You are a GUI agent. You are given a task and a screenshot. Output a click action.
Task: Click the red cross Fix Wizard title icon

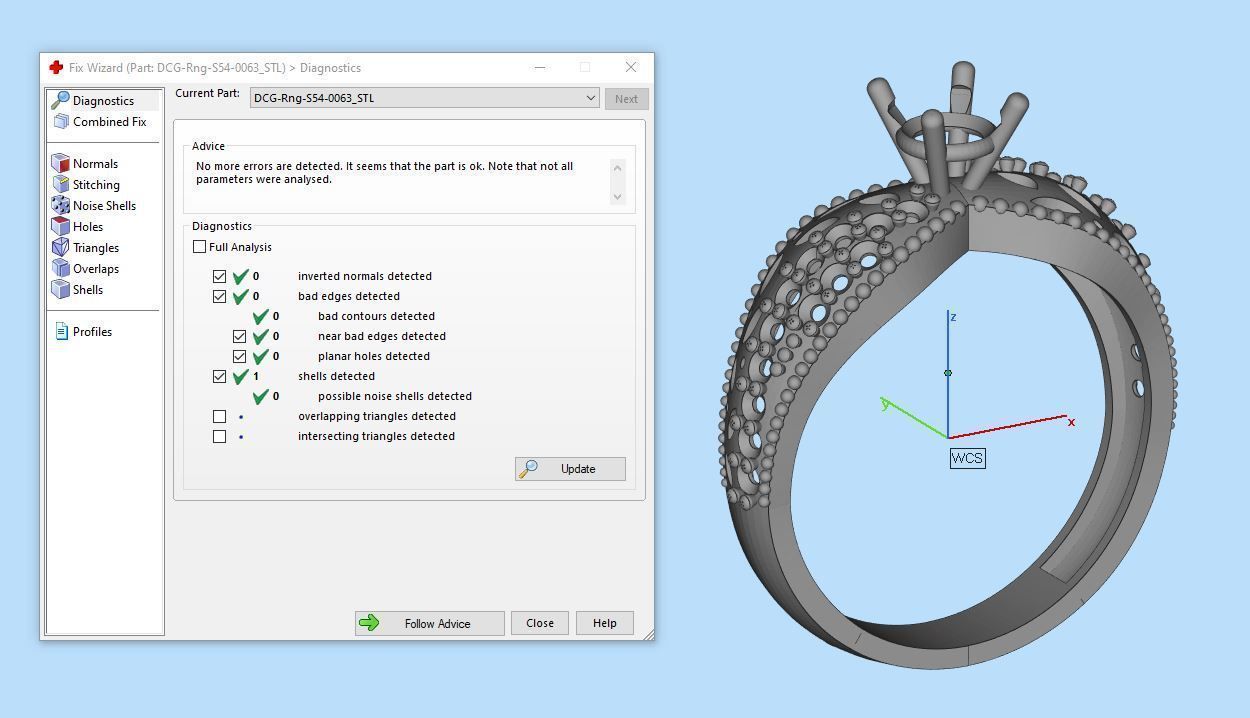click(x=56, y=67)
